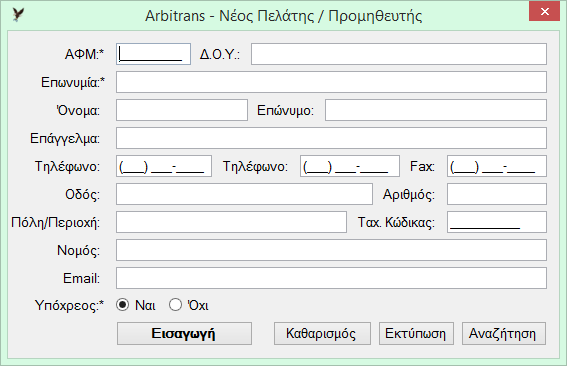Click the Πόλη/Περιοχή input field
Screen dimensions: 567x366
(231, 222)
